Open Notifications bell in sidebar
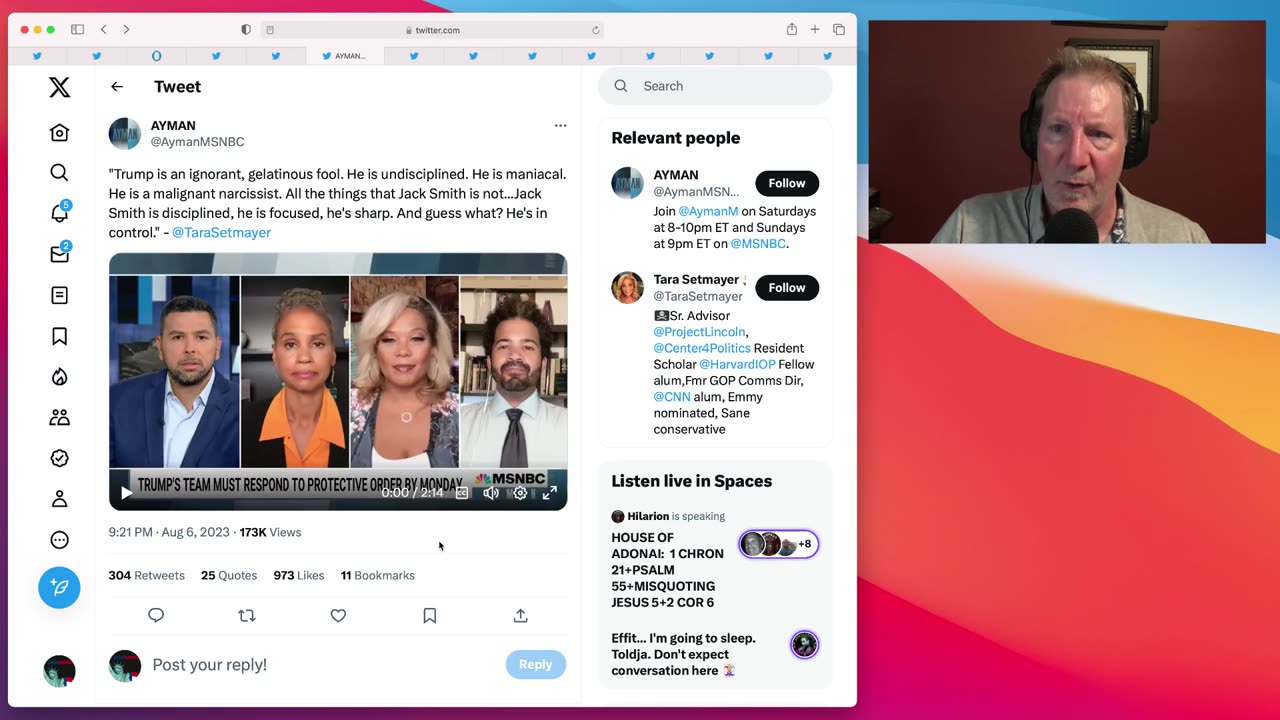The image size is (1280, 720). point(60,212)
